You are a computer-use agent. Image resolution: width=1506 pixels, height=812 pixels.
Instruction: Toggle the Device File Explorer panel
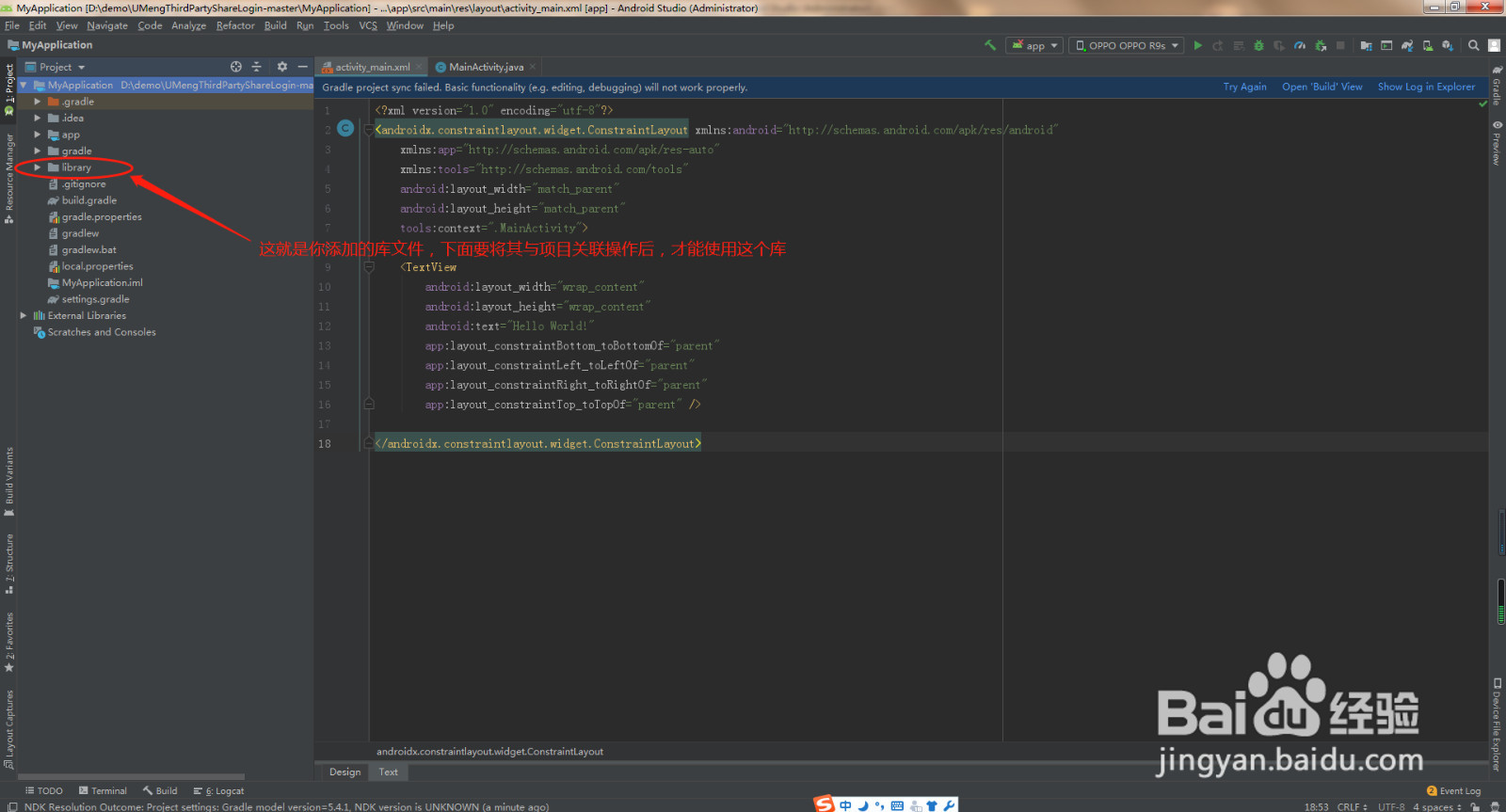pos(1497,724)
